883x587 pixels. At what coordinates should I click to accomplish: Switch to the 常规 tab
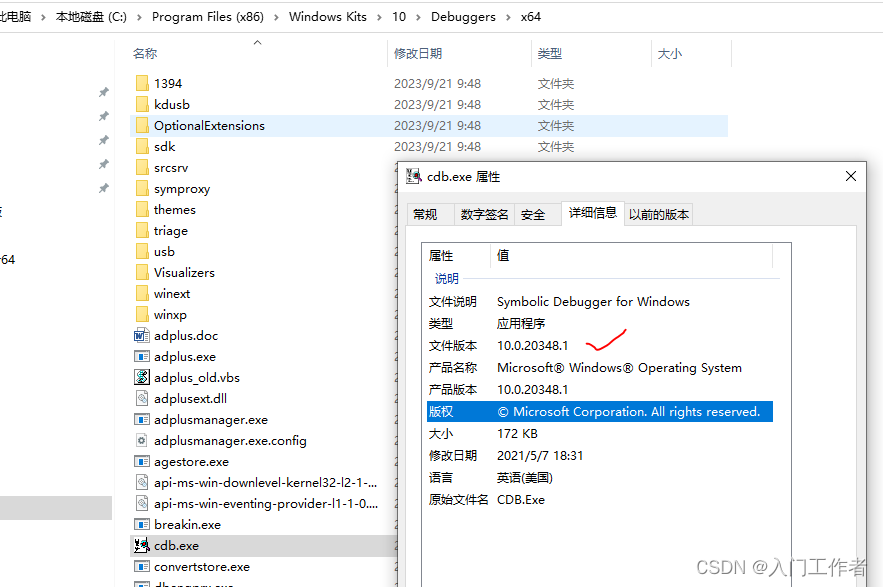(x=429, y=213)
